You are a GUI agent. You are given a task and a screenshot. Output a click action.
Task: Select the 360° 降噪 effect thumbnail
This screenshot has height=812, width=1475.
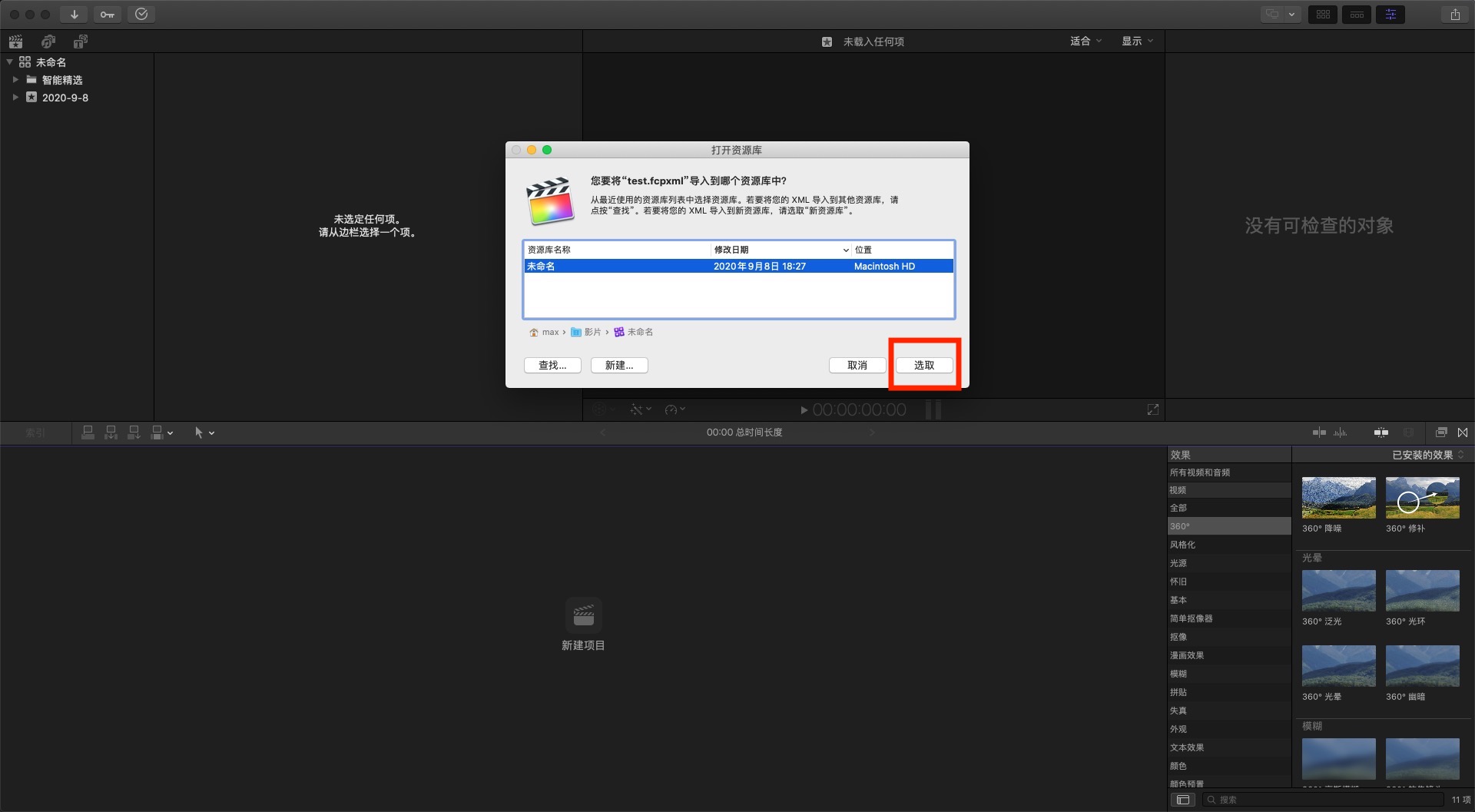pos(1338,497)
